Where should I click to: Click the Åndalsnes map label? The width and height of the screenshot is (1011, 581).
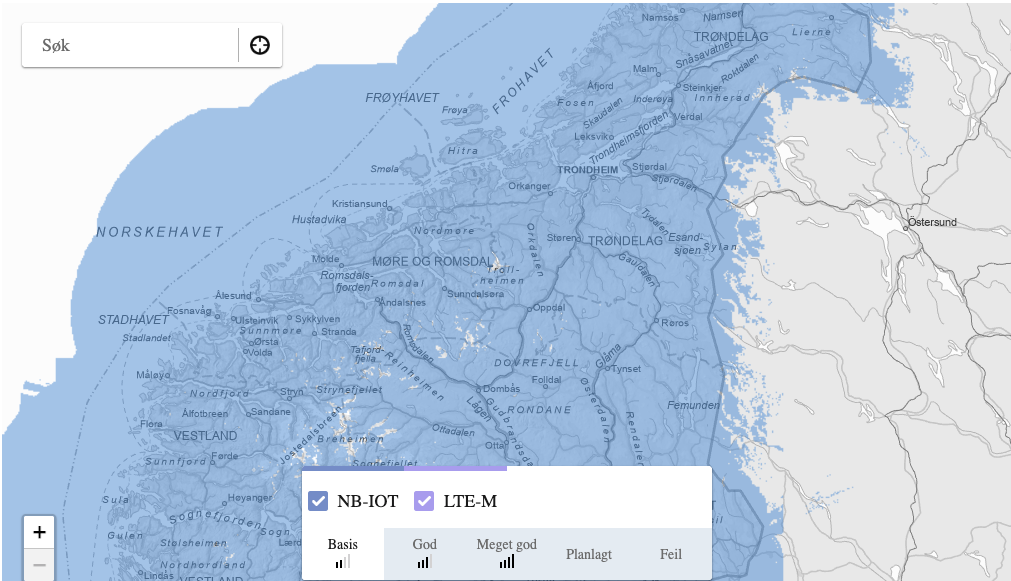pyautogui.click(x=402, y=302)
